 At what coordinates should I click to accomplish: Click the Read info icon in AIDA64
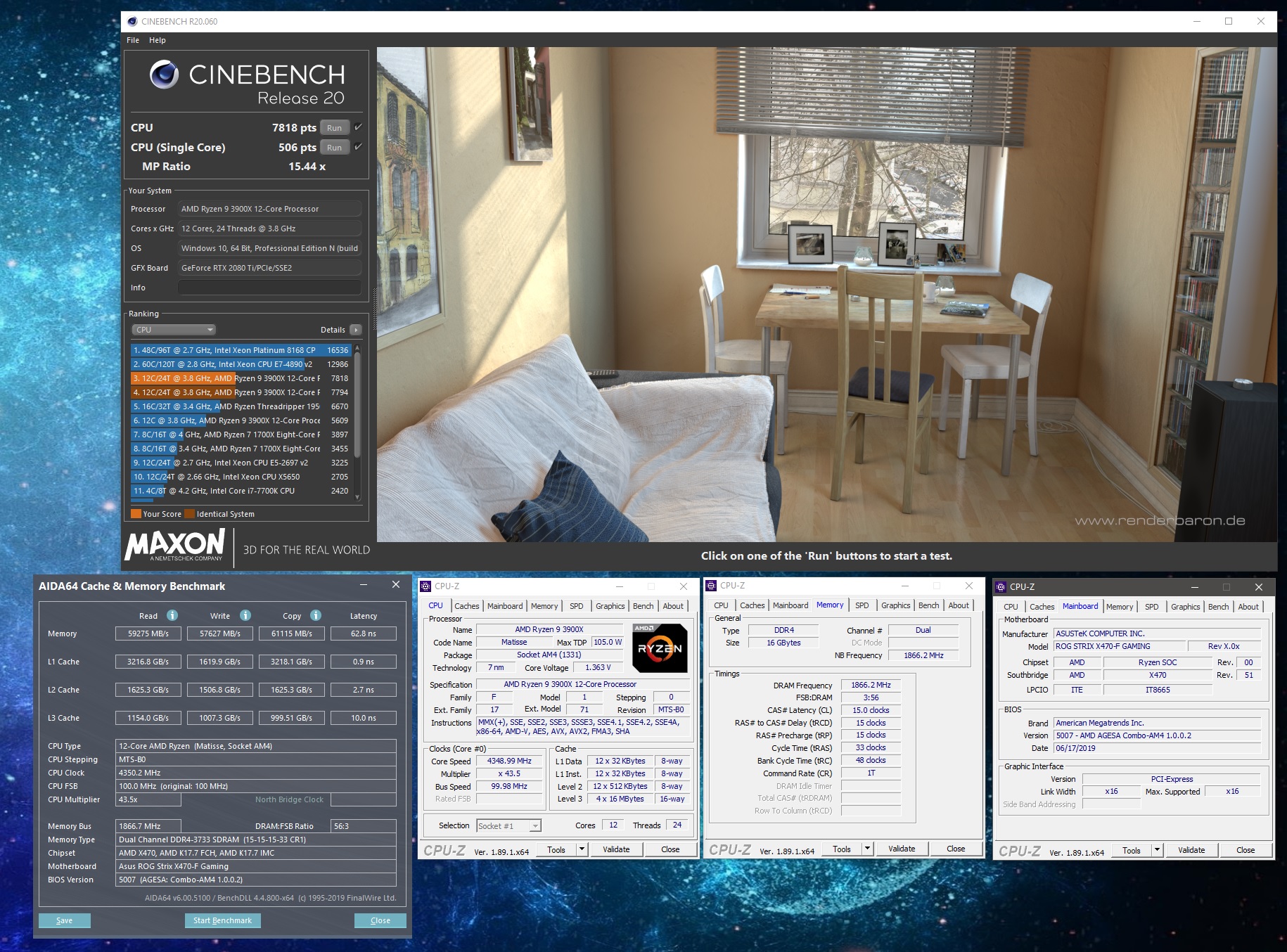[x=172, y=615]
